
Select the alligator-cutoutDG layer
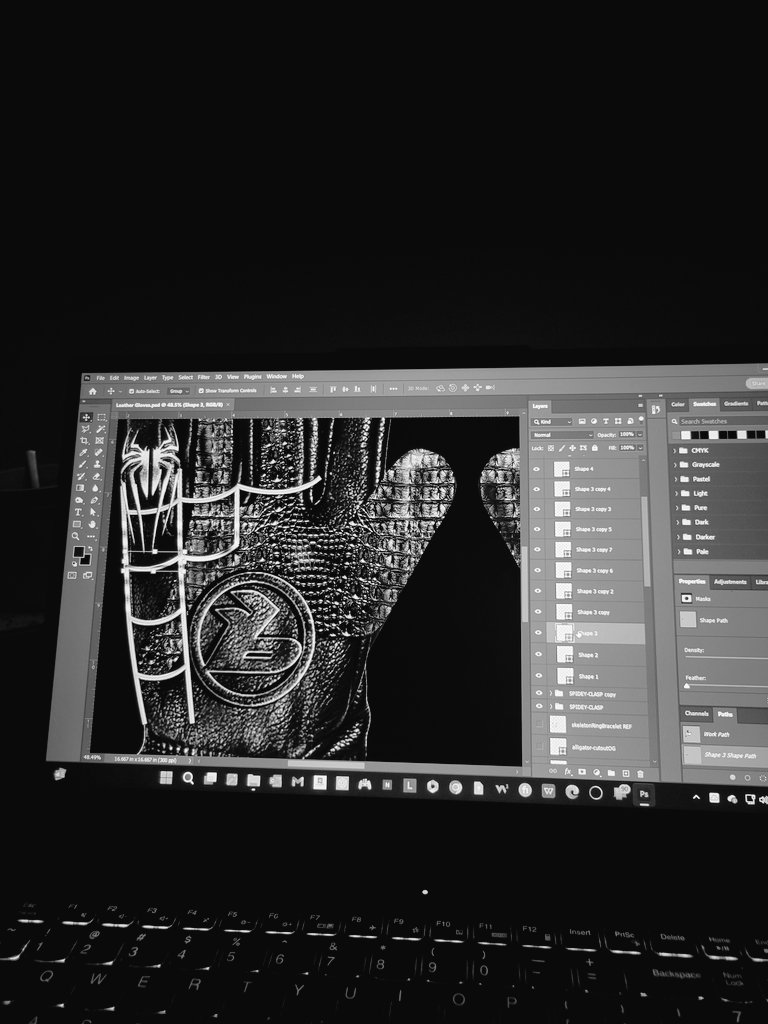593,747
